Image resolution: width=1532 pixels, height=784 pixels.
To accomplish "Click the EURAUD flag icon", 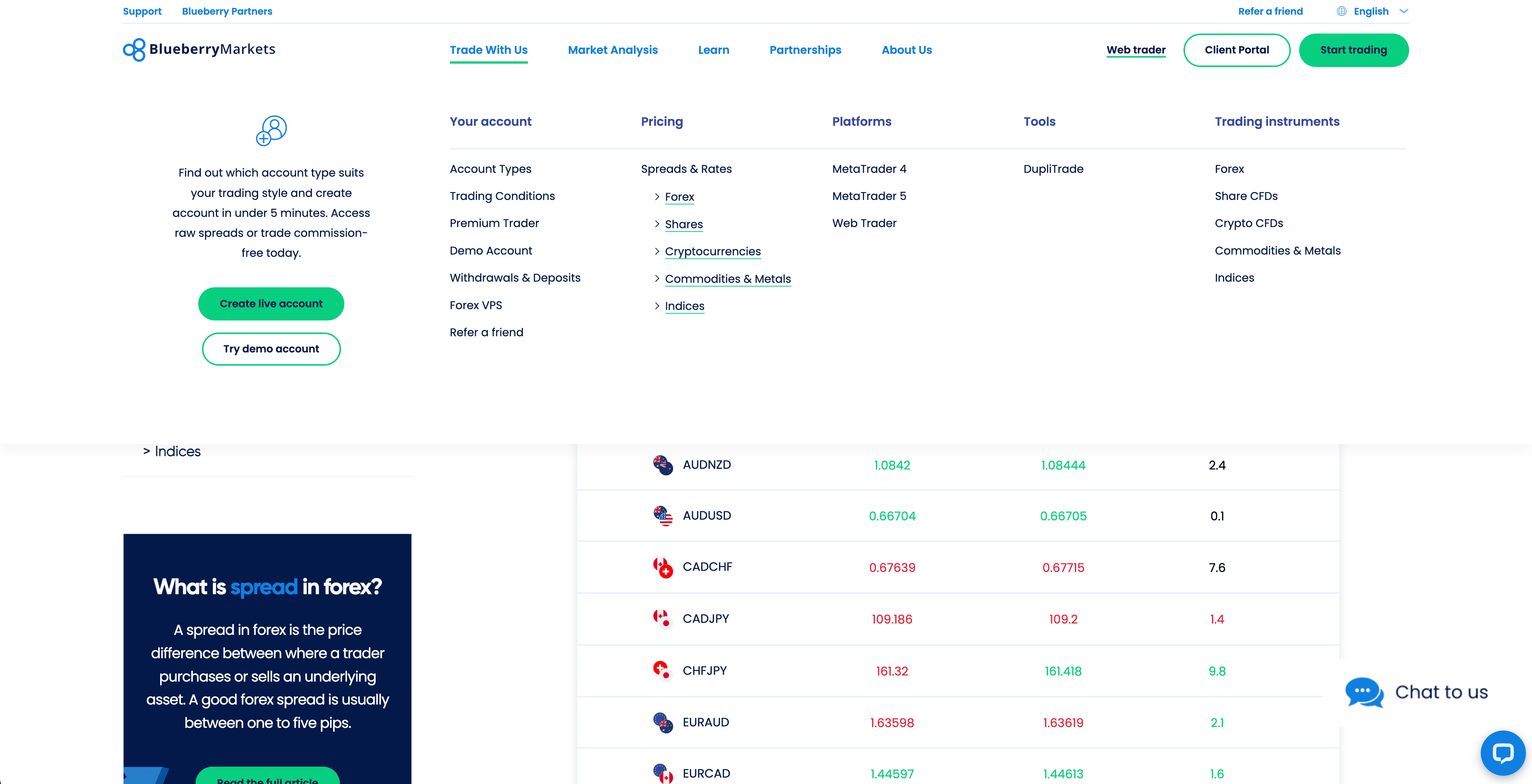I will (x=662, y=722).
